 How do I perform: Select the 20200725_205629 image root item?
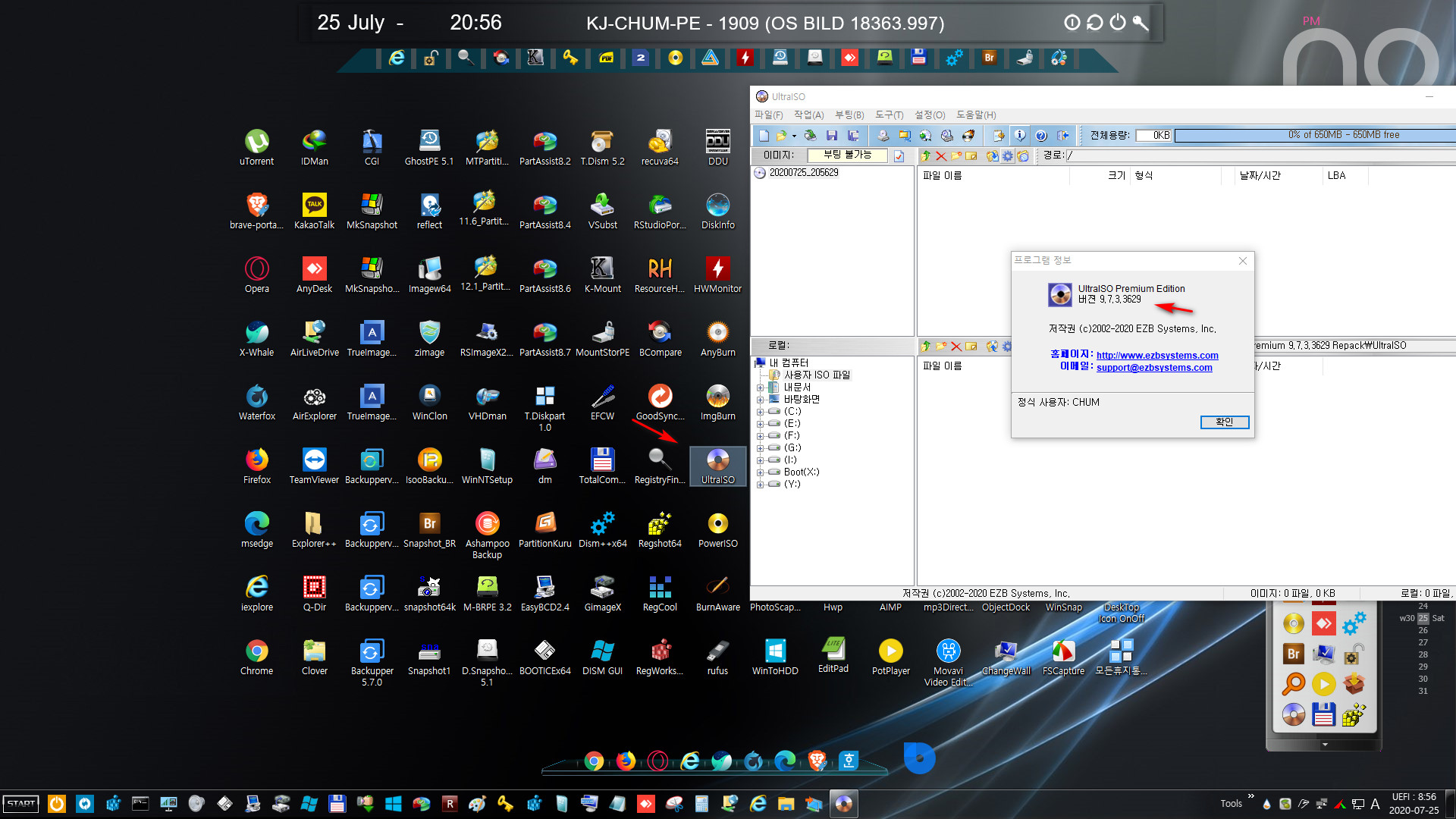(804, 173)
